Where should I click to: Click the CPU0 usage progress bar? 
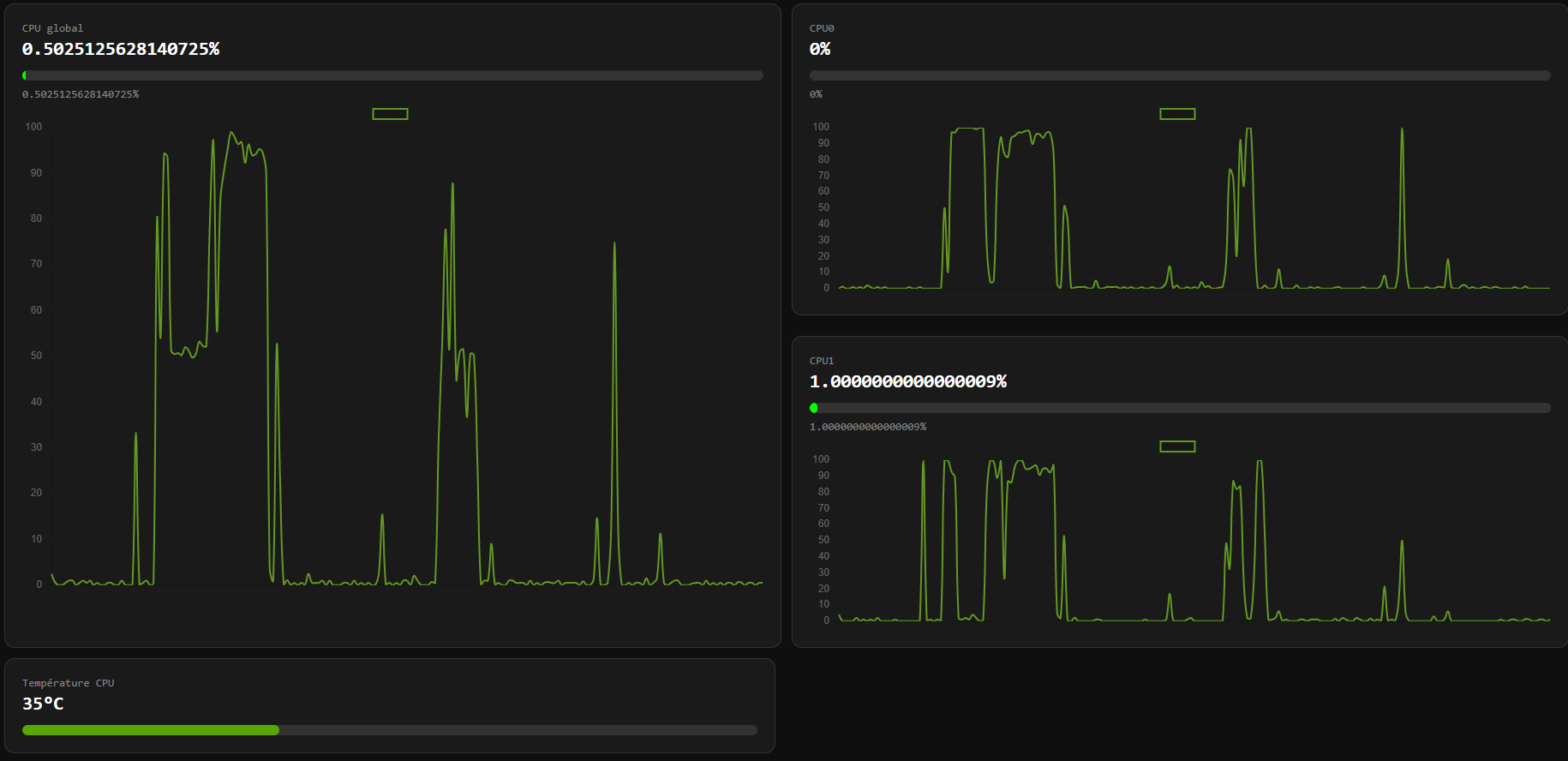(1180, 75)
